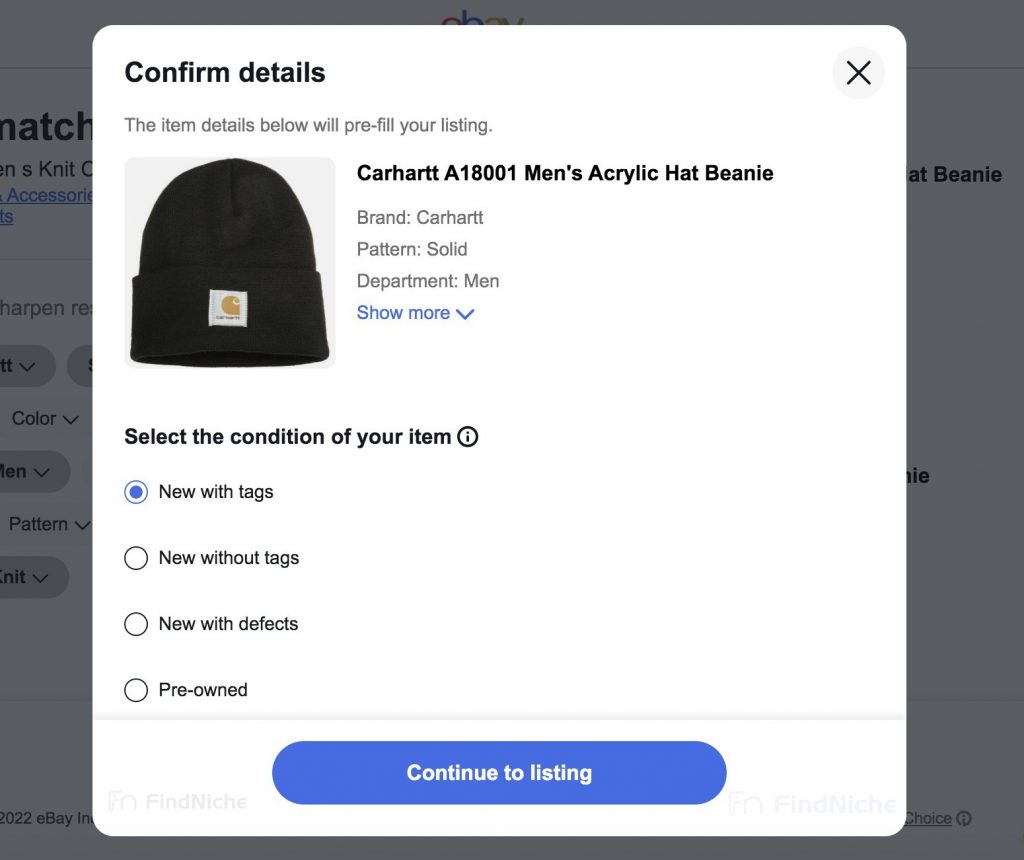
Task: Click the Carhartt A18001 product title
Action: coord(565,173)
